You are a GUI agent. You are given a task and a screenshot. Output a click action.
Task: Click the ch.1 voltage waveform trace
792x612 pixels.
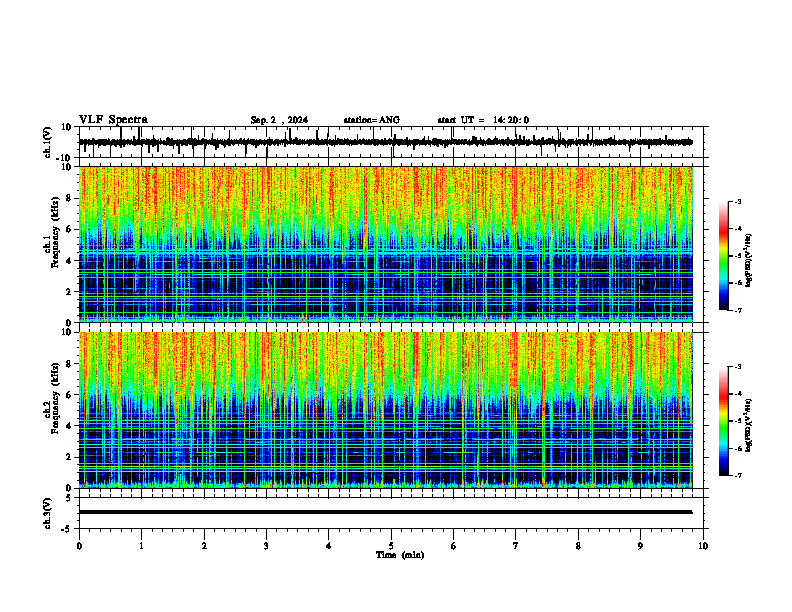pyautogui.click(x=385, y=142)
